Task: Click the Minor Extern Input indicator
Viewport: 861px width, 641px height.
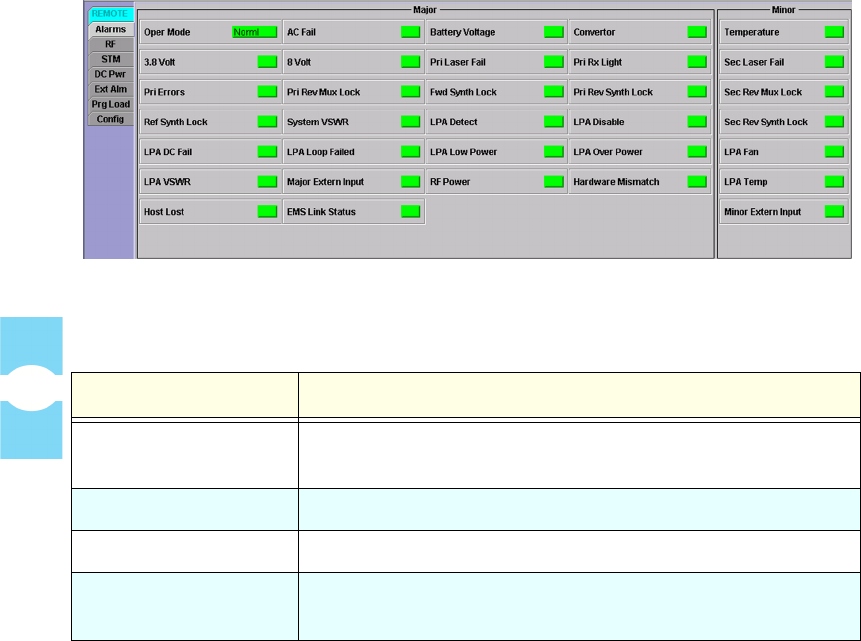Action: click(x=834, y=211)
